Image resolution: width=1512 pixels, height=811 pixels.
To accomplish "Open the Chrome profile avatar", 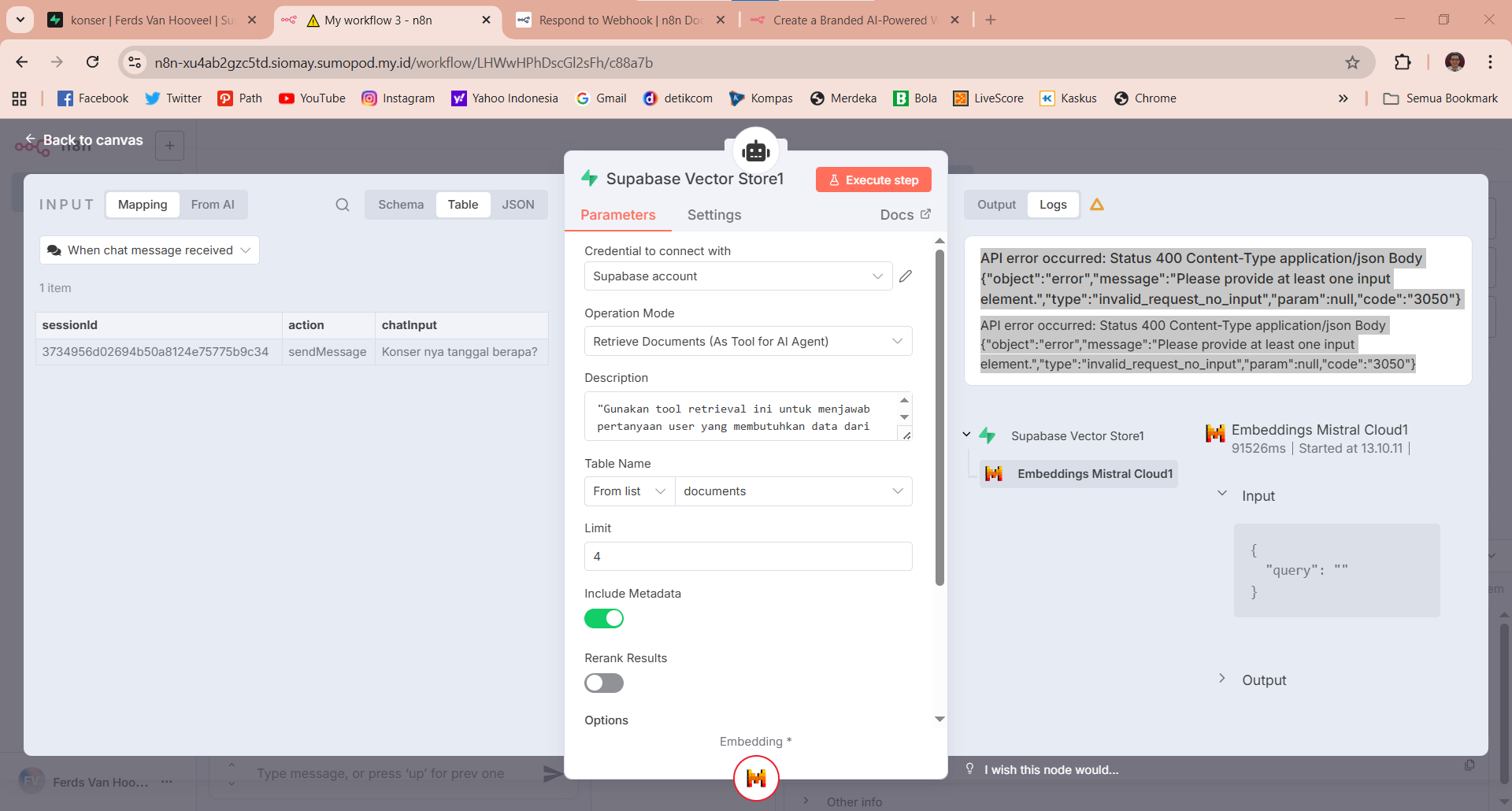I will pyautogui.click(x=1455, y=62).
